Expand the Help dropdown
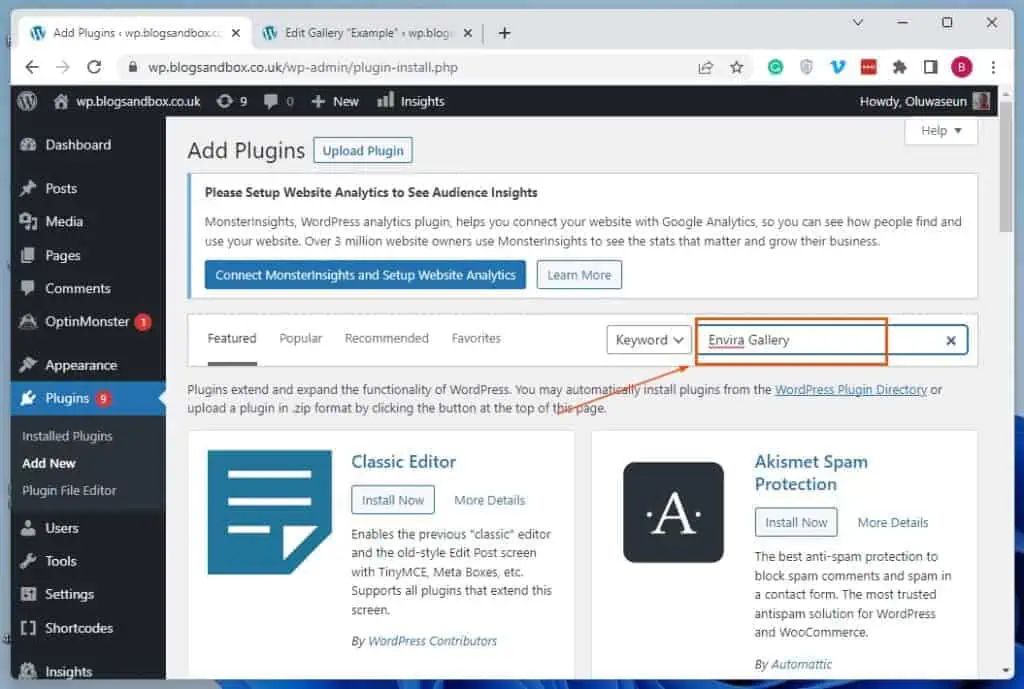 point(939,131)
